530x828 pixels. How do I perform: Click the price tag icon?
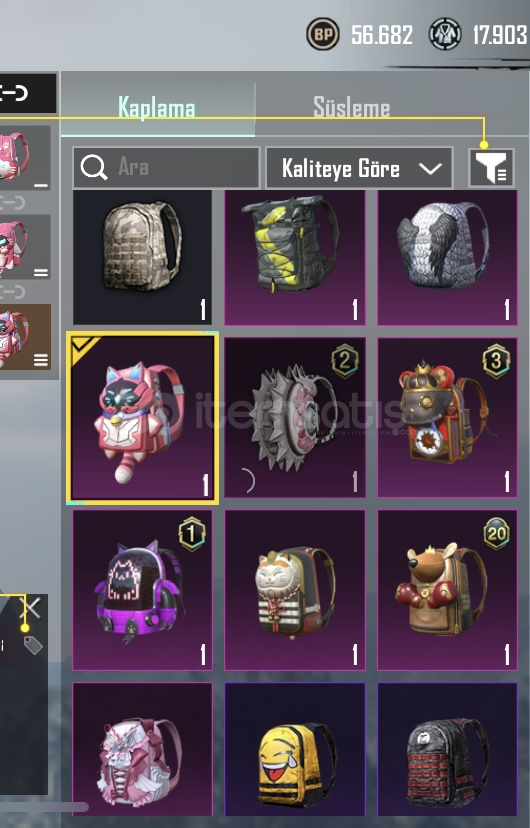point(33,645)
